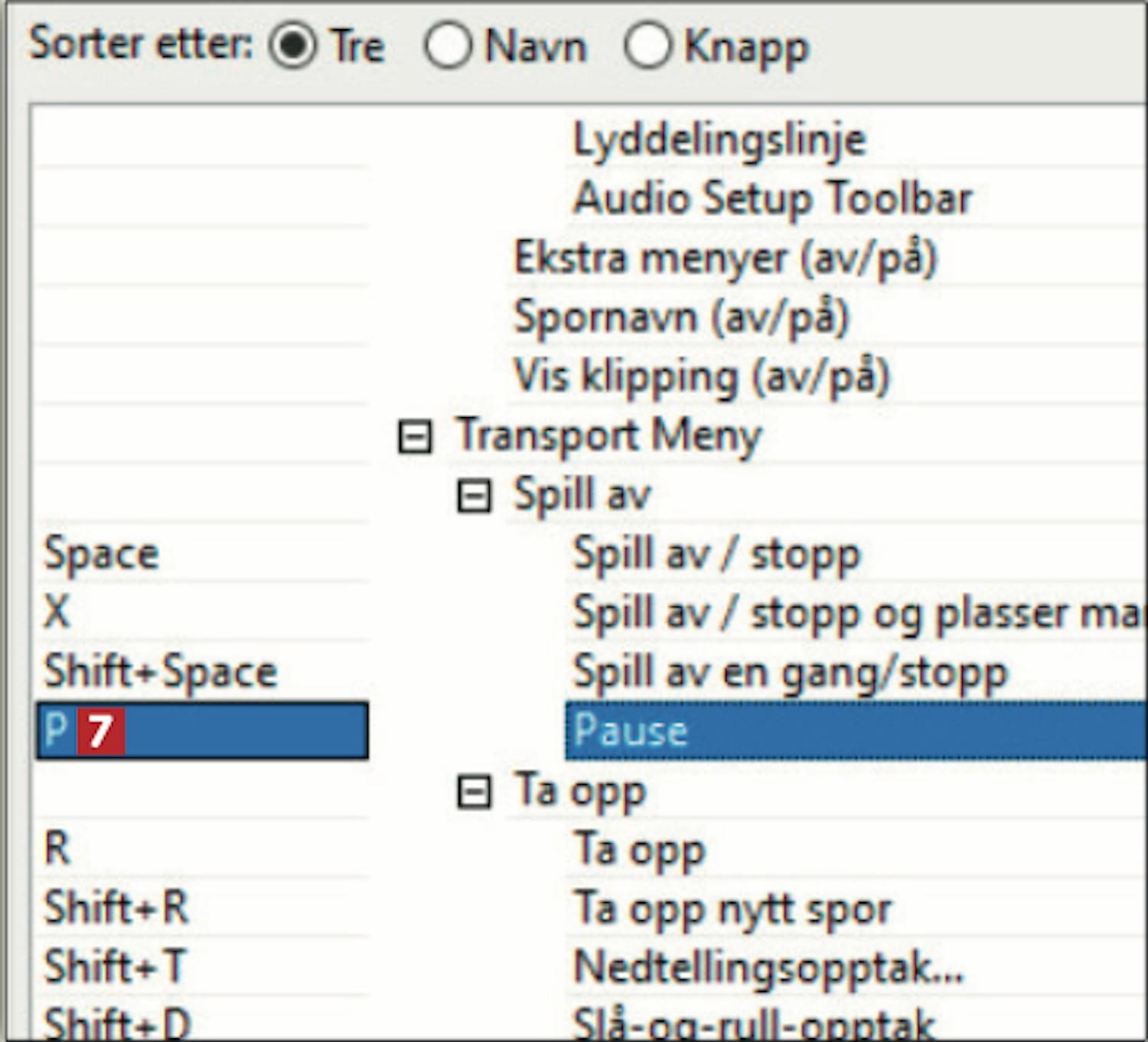Click the Shift+Space shortcut cell
1148x1042 pixels.
161,673
